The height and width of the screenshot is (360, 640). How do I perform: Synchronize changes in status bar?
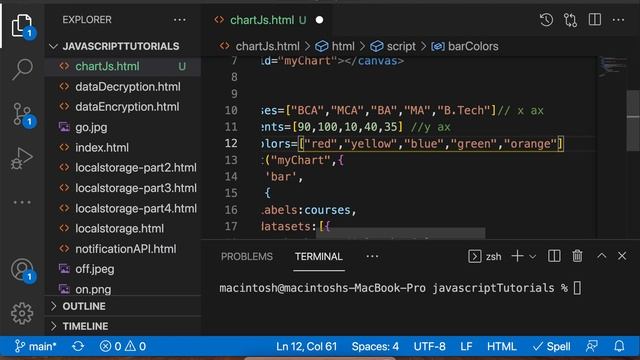coord(78,347)
